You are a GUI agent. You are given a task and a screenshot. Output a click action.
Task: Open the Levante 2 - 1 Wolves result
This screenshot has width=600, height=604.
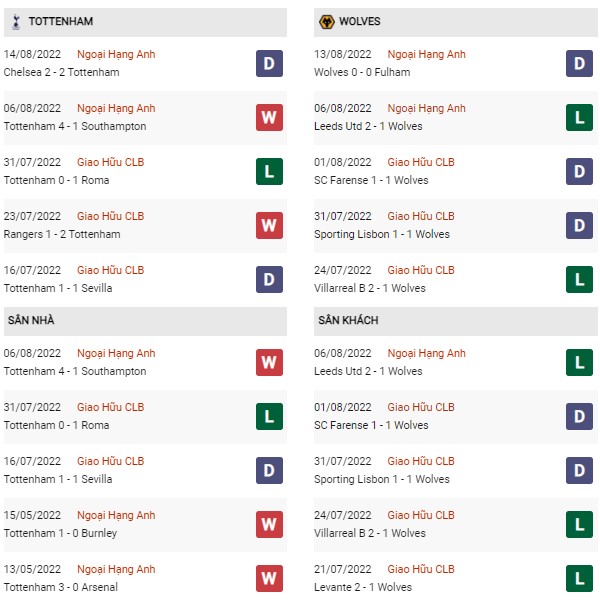pyautogui.click(x=363, y=587)
